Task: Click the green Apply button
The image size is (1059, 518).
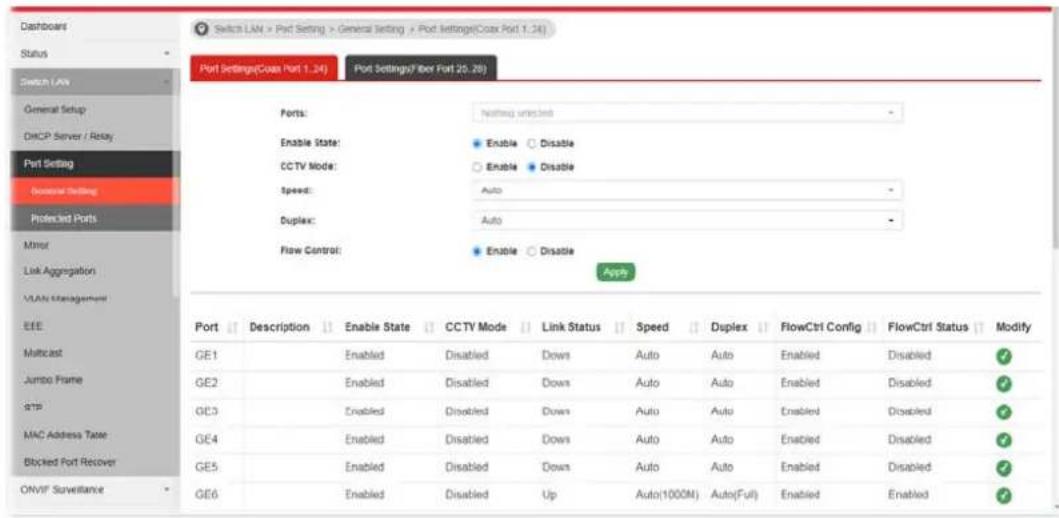Action: click(x=615, y=271)
